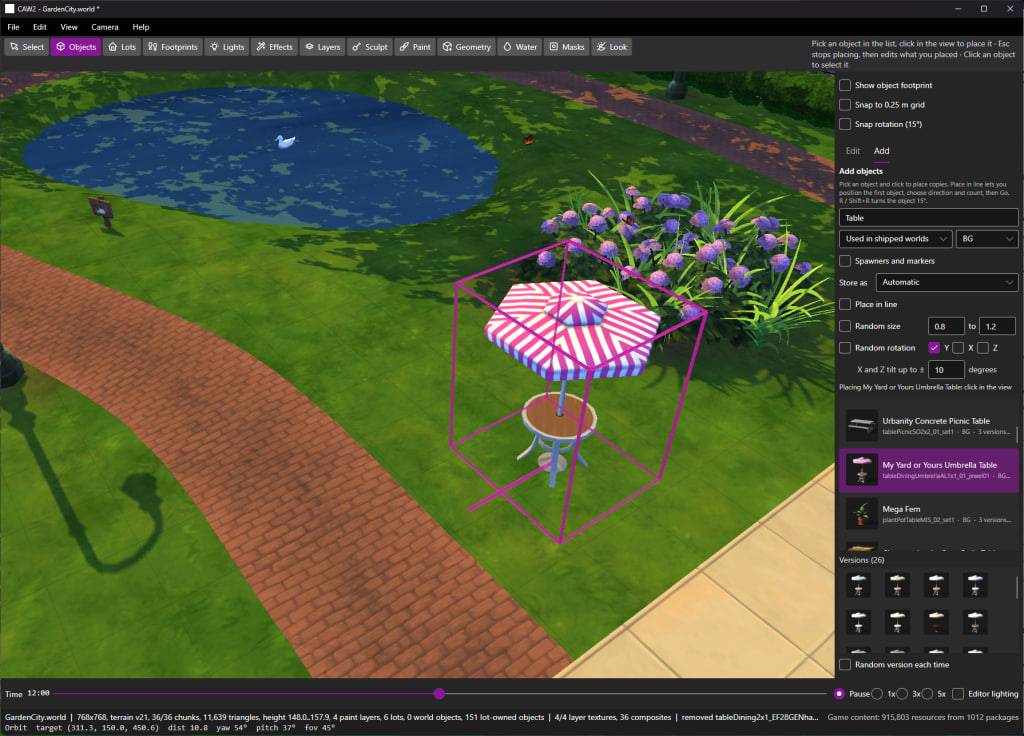Click the Versions (26) heading

[861, 560]
